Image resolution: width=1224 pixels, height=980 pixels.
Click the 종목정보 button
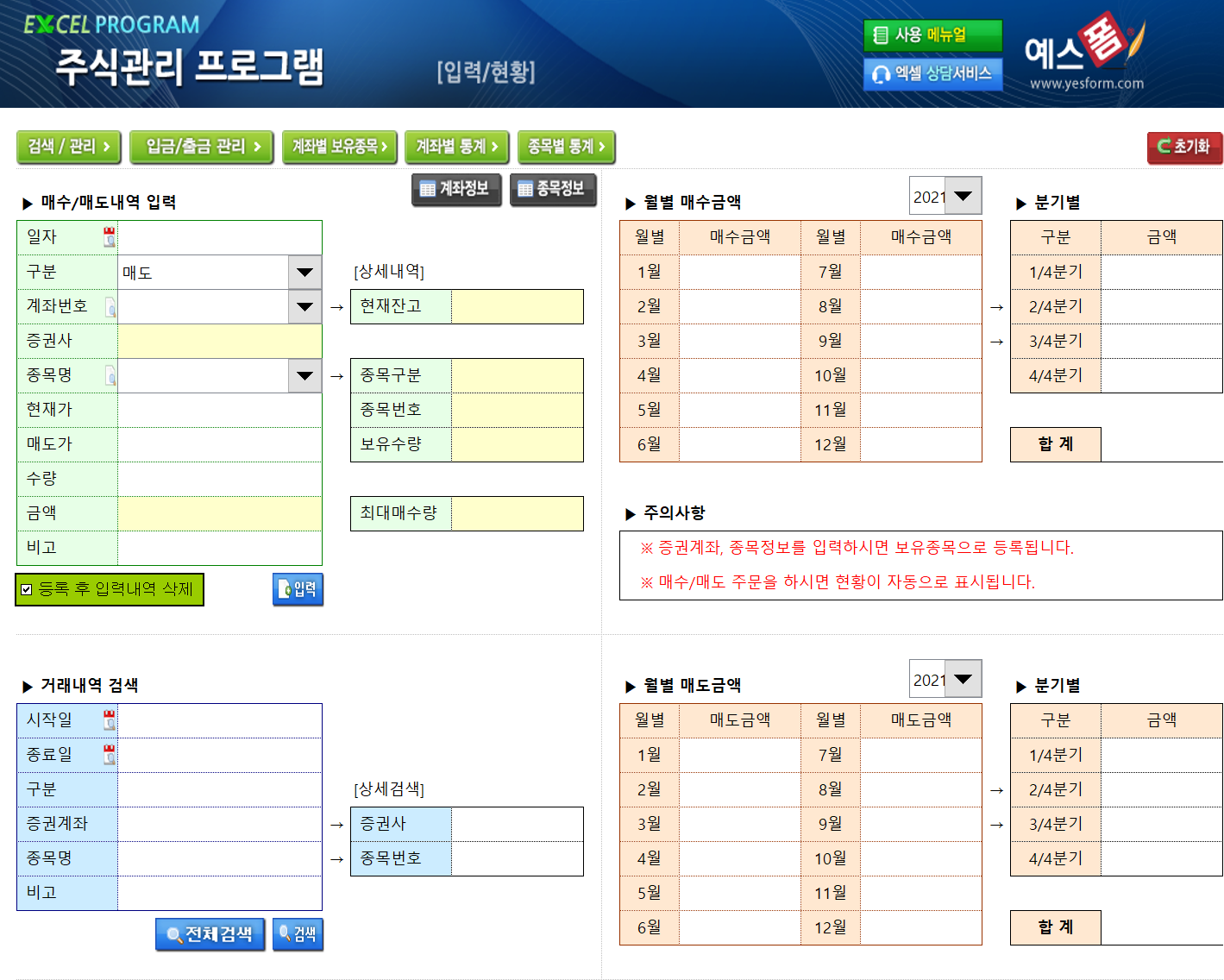click(553, 189)
